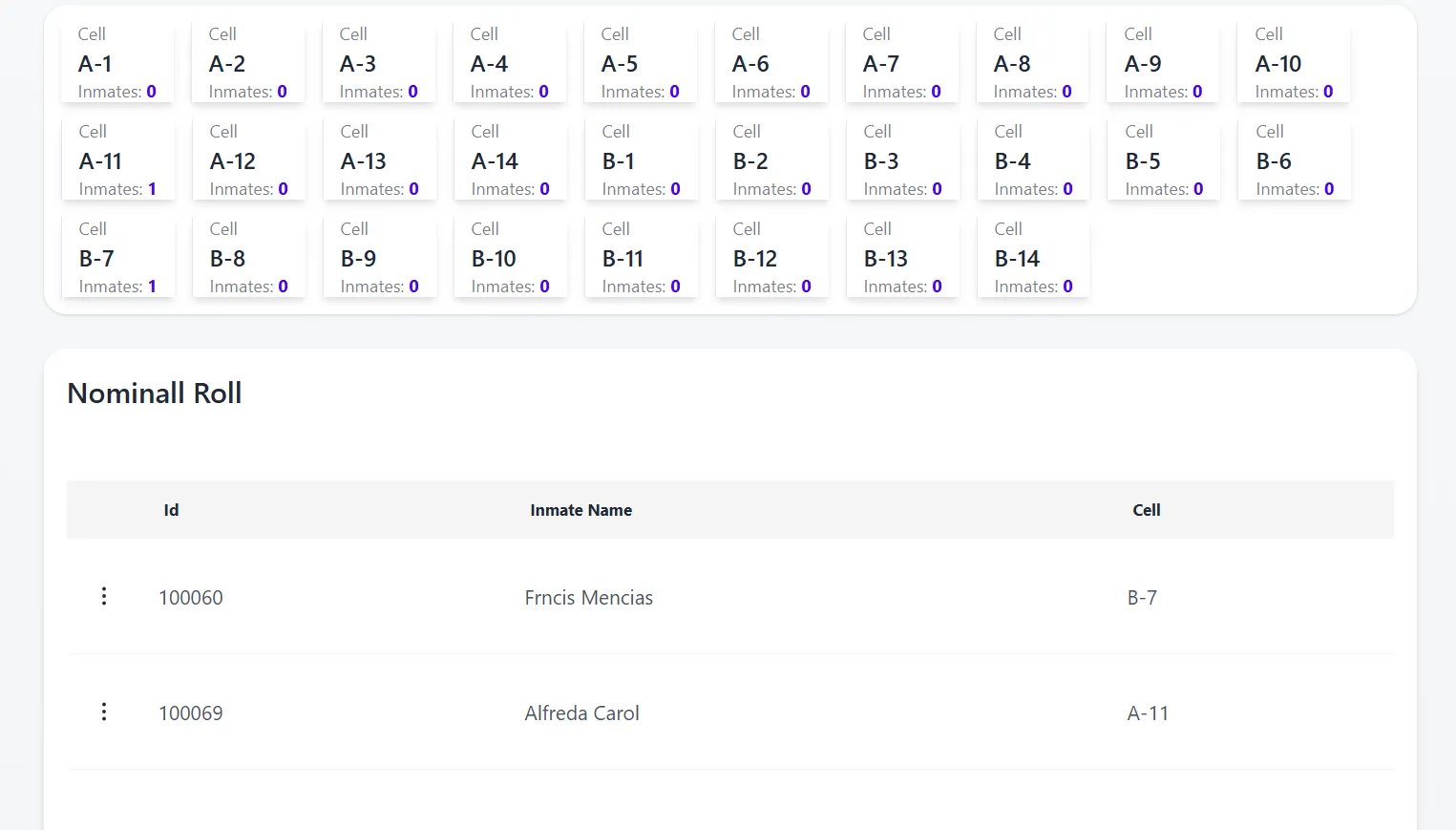Screen dimensions: 1456x830
Task: Click the Inmate Name column header
Action: pyautogui.click(x=580, y=510)
